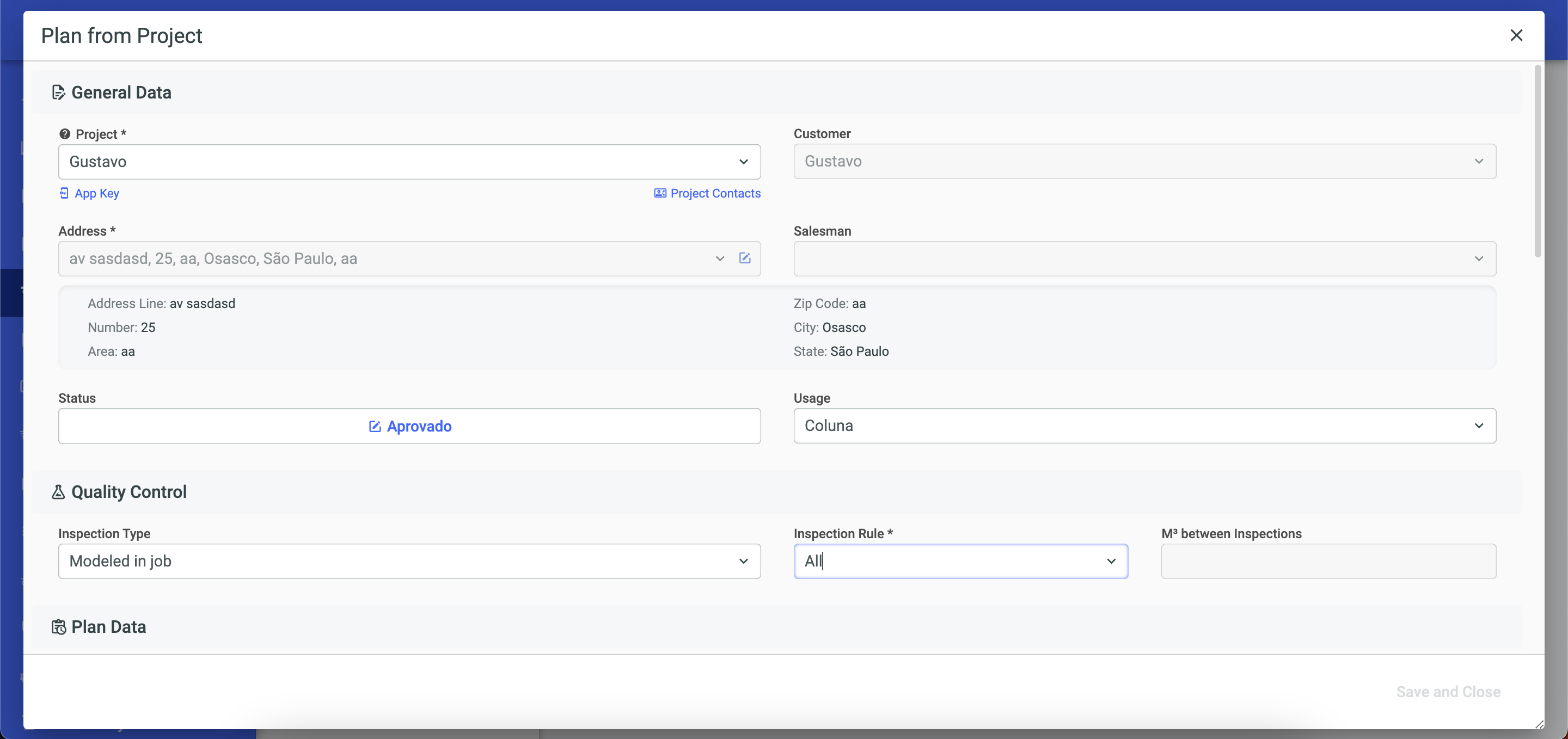Close the Plan from Project dialog

tap(1516, 35)
